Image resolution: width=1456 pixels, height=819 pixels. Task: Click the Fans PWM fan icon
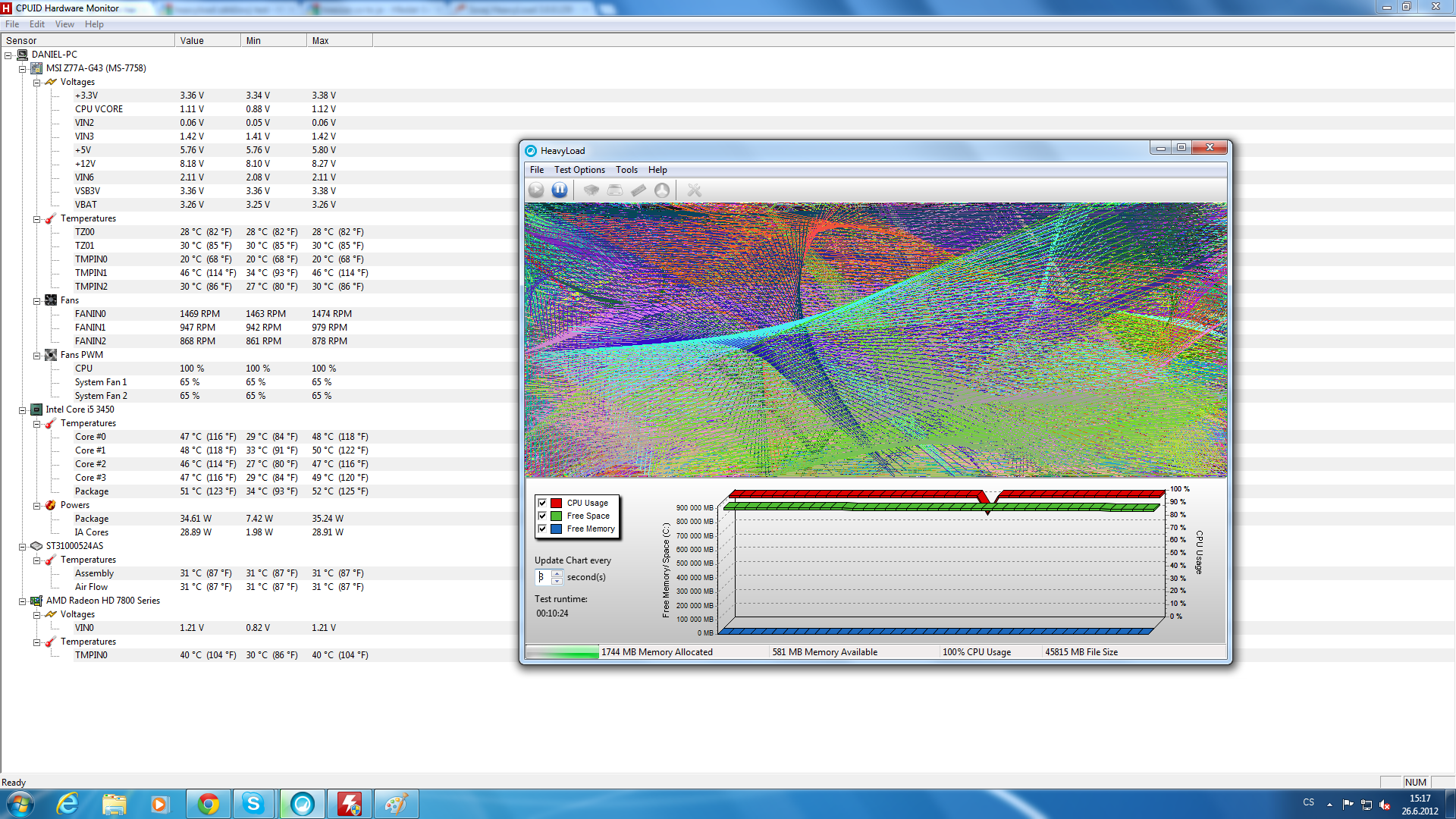pyautogui.click(x=51, y=355)
